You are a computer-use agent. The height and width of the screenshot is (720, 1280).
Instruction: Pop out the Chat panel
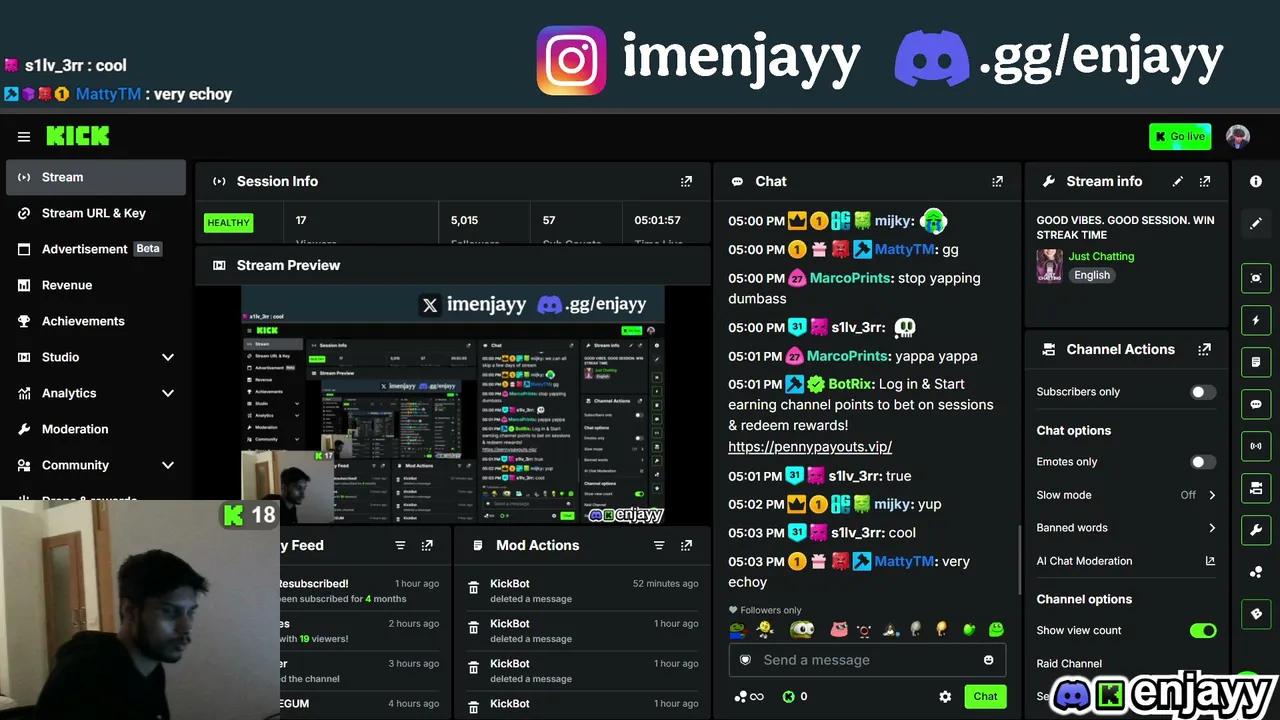(997, 181)
